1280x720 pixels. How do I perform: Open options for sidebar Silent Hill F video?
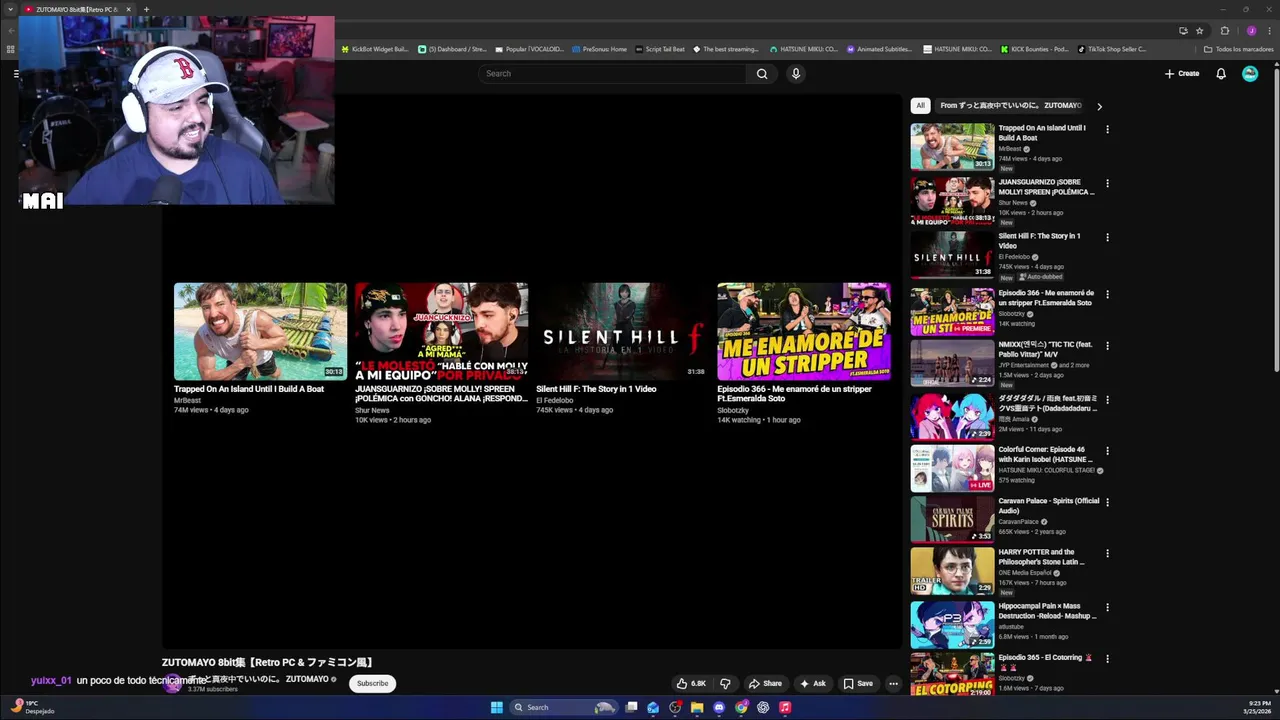pos(1107,237)
